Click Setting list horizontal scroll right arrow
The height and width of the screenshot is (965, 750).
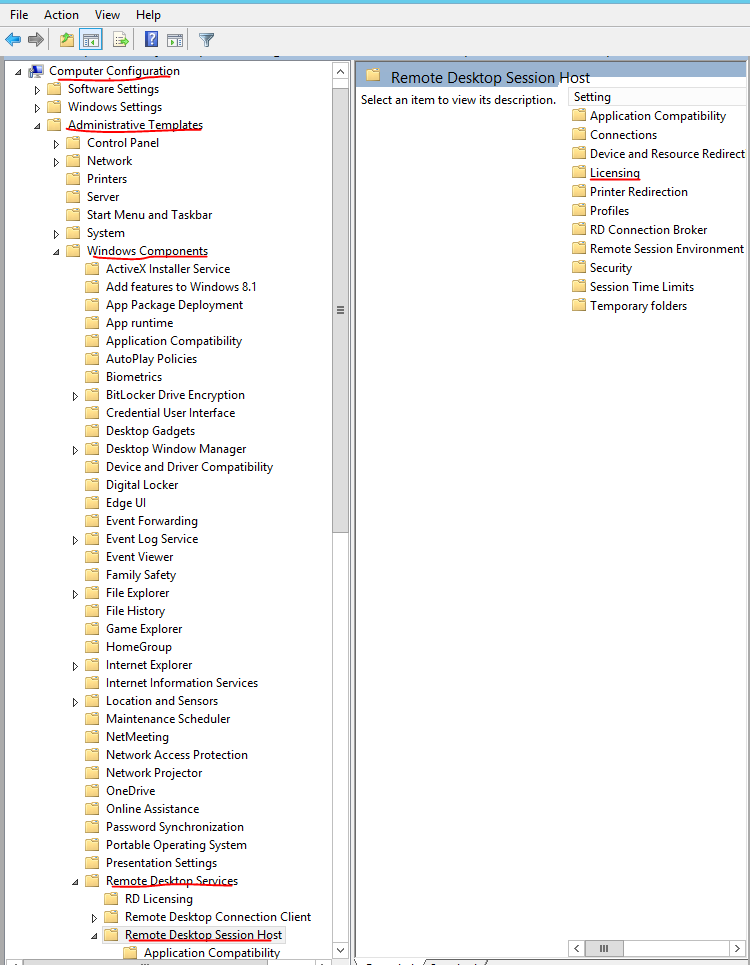[x=737, y=948]
